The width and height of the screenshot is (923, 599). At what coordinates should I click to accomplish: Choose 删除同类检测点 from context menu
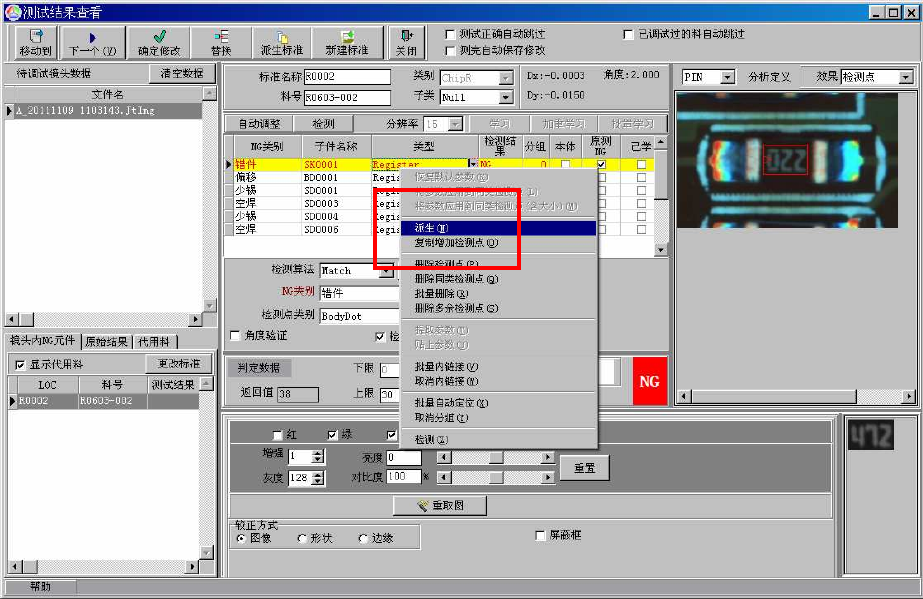point(498,279)
